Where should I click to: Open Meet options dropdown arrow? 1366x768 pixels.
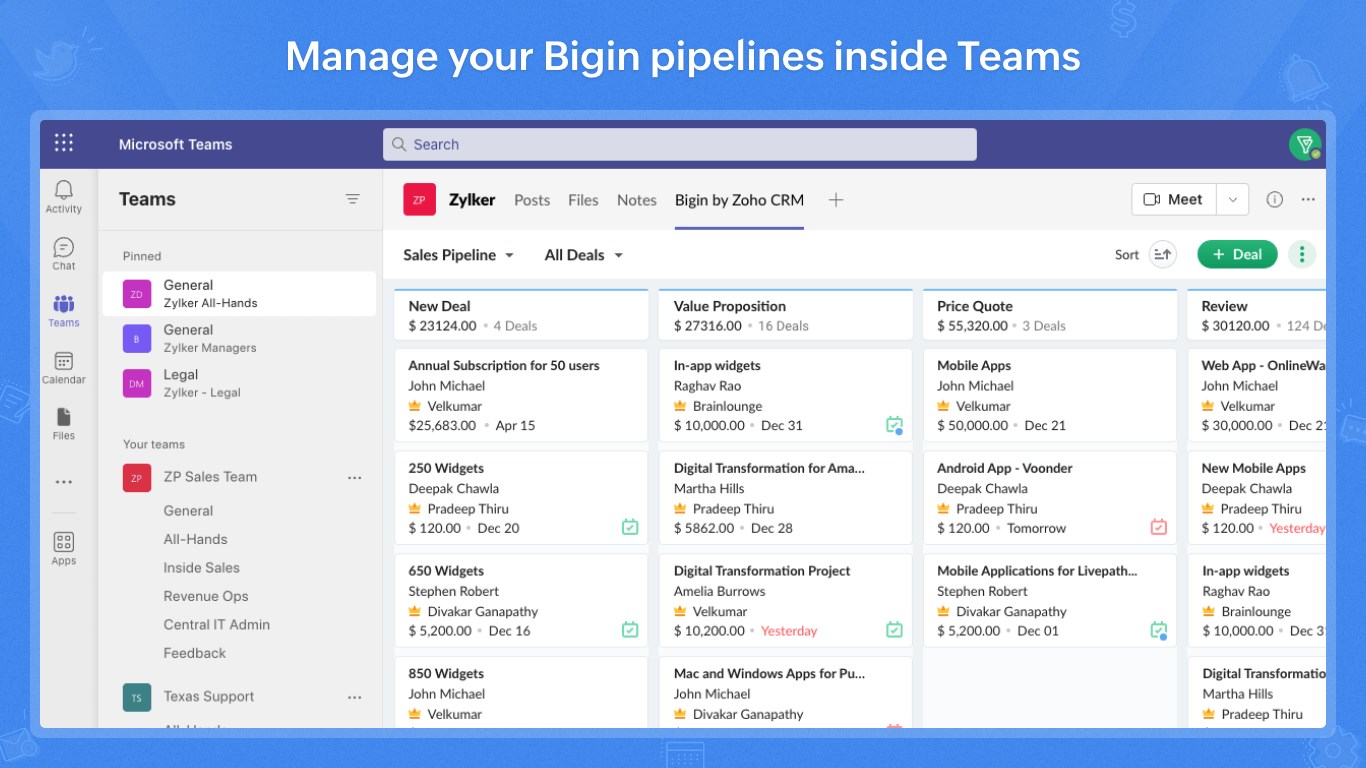click(1233, 199)
